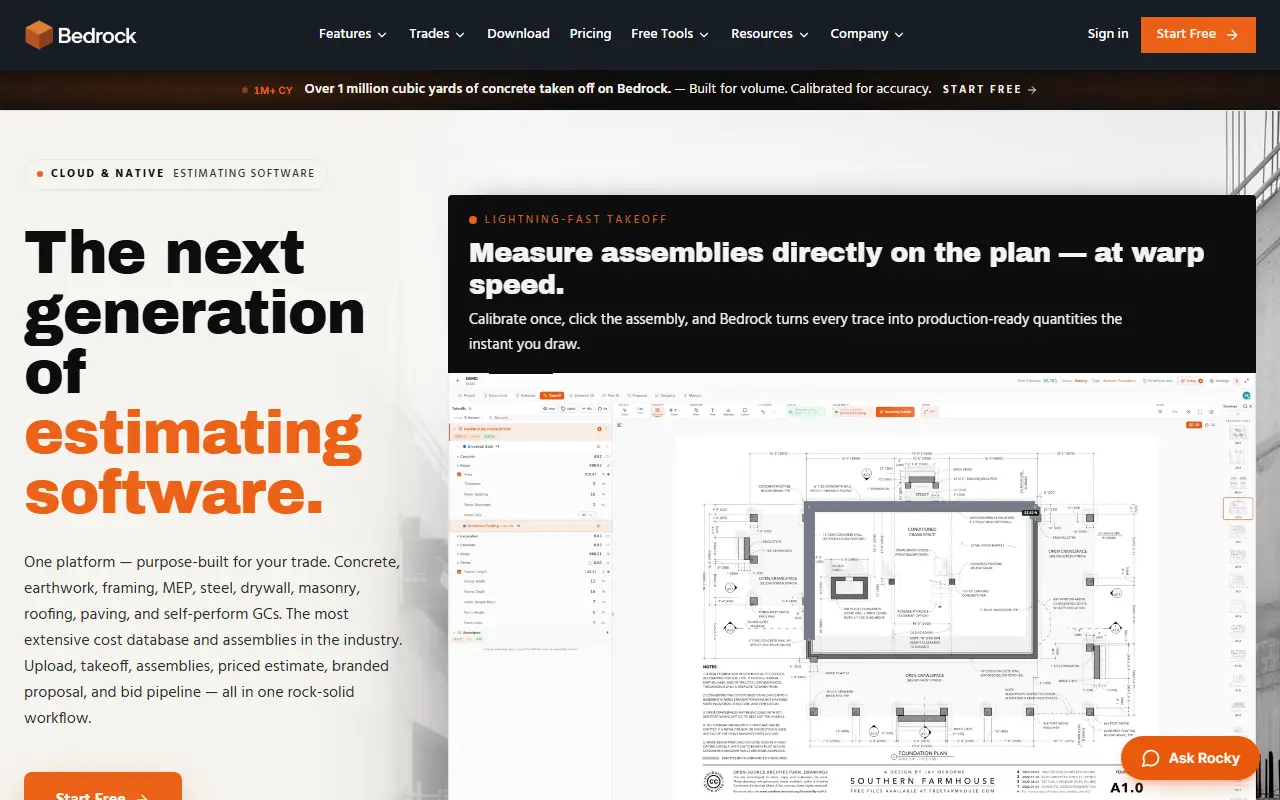Go to the Pricing page
Image resolution: width=1280 pixels, height=800 pixels.
[590, 34]
